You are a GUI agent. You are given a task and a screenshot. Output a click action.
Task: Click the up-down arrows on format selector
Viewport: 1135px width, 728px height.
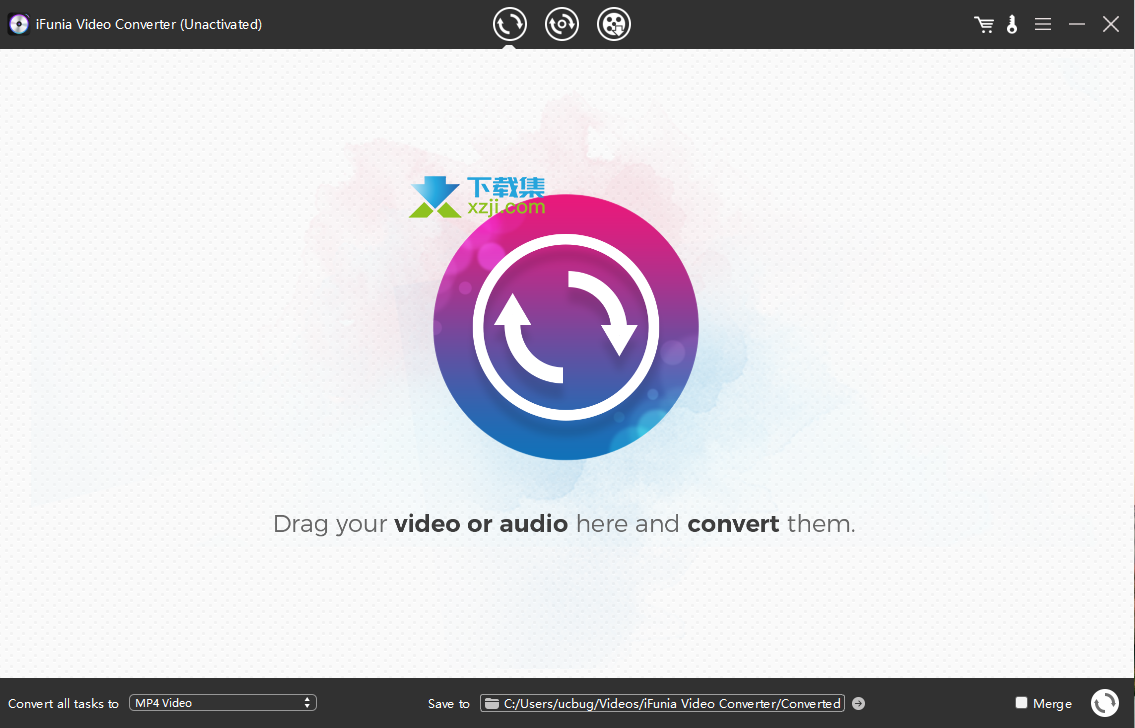[x=307, y=703]
